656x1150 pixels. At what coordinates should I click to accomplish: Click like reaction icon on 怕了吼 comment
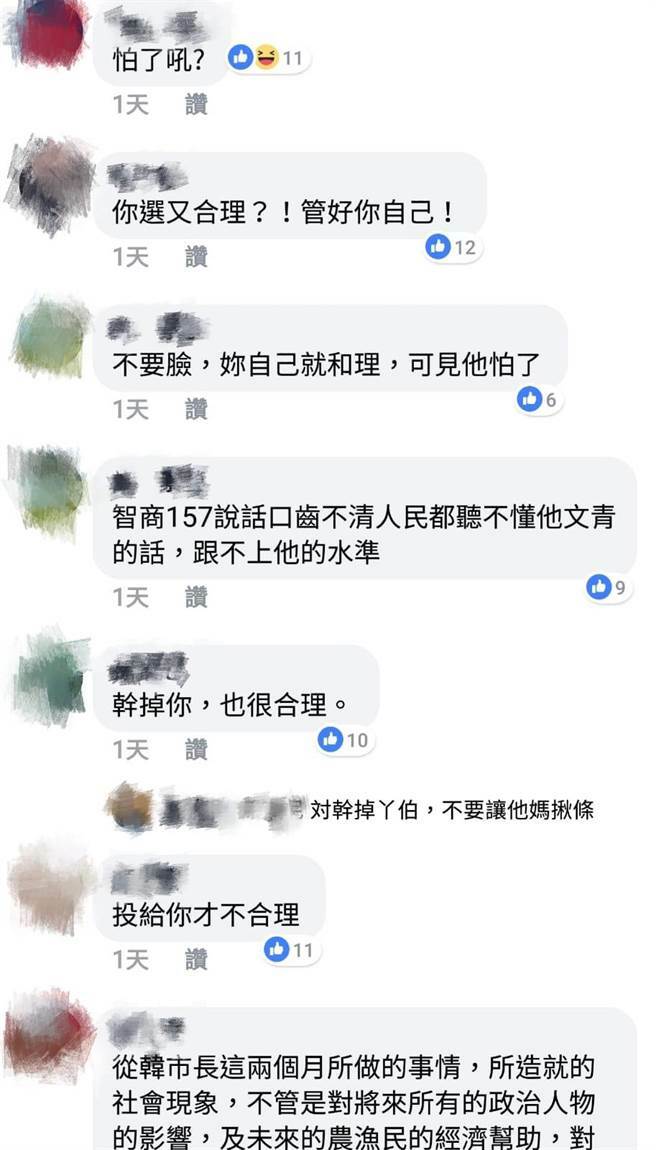(241, 57)
